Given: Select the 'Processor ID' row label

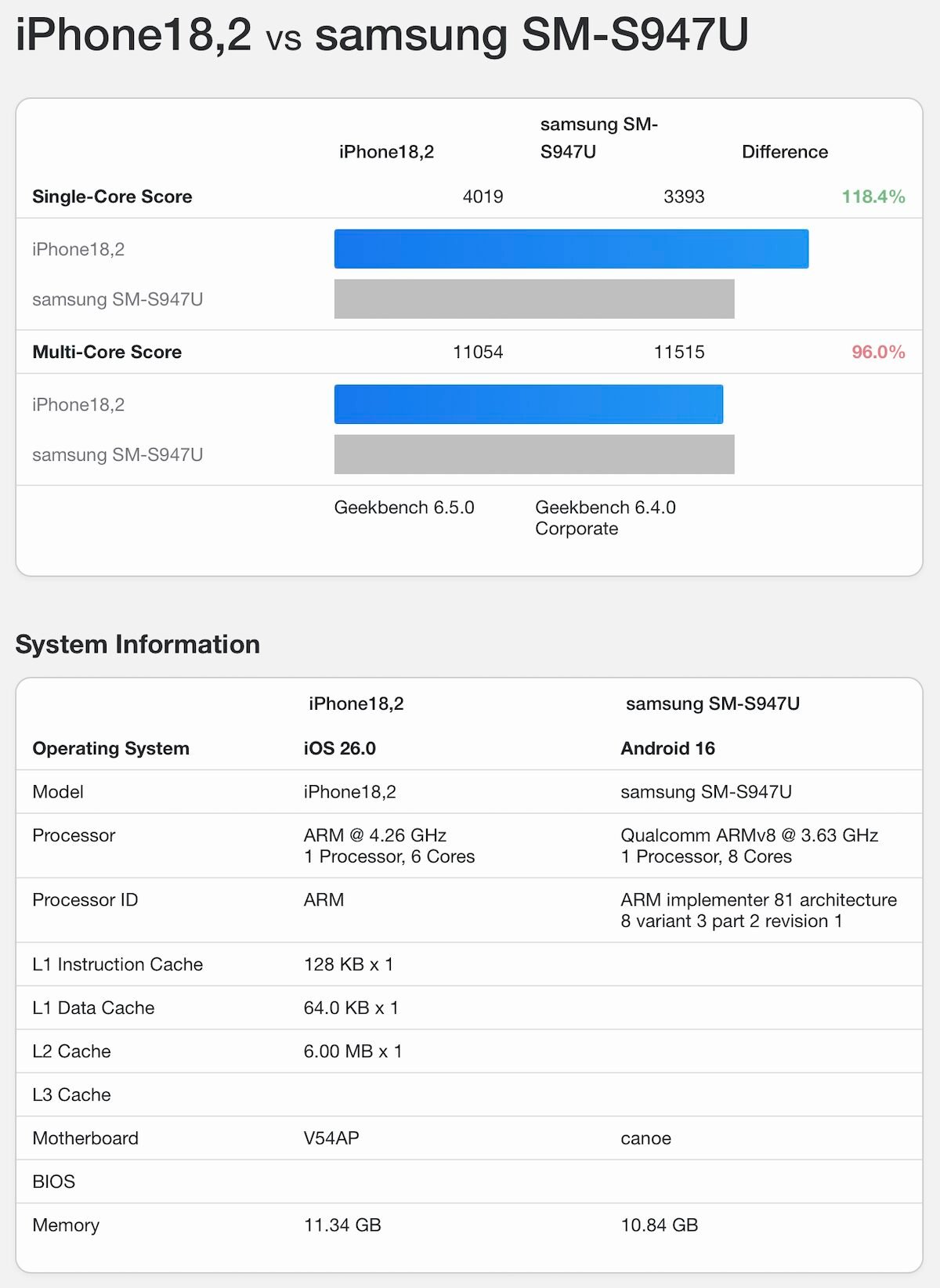Looking at the screenshot, I should pos(85,900).
